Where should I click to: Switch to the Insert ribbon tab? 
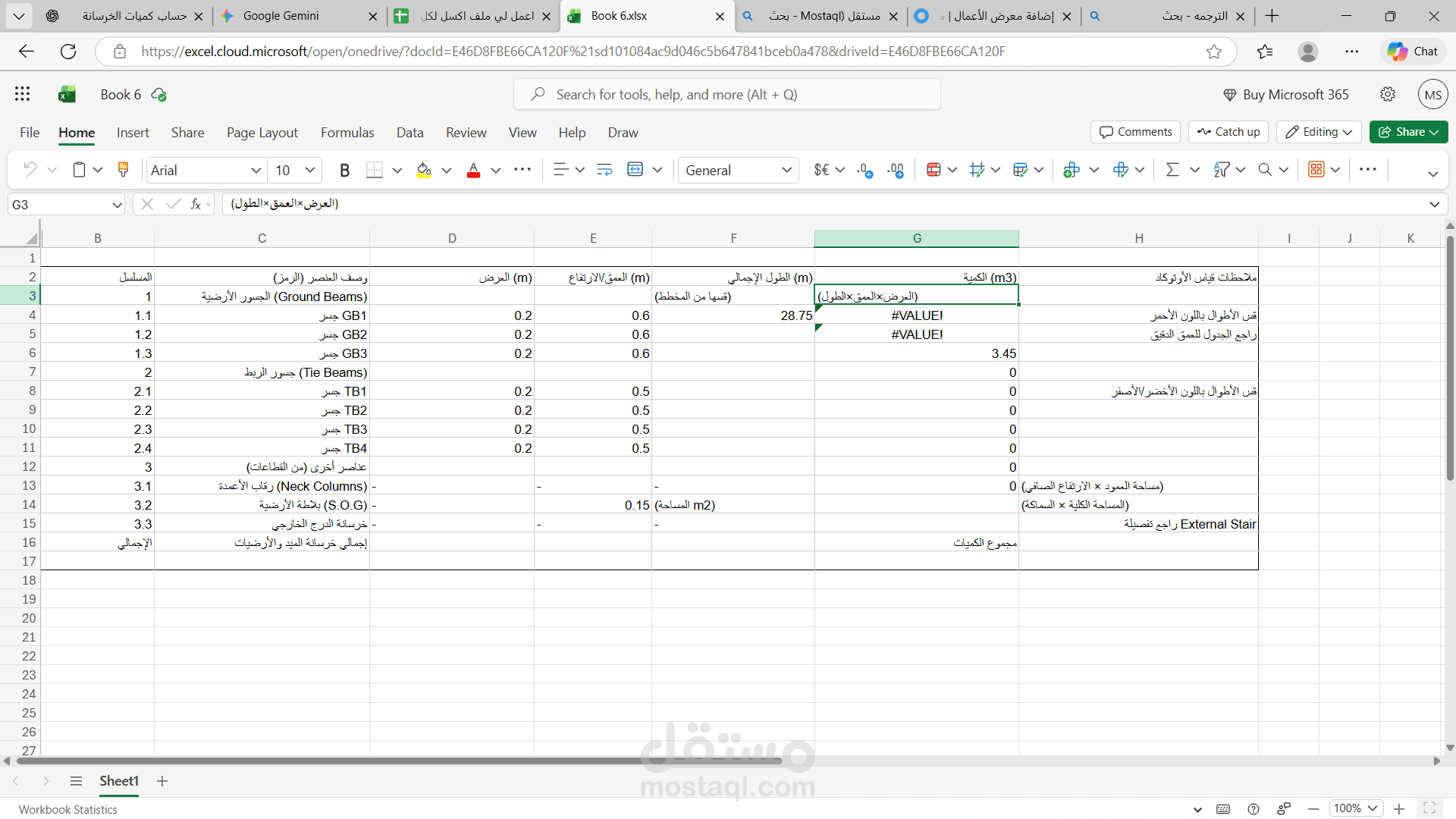pos(133,133)
